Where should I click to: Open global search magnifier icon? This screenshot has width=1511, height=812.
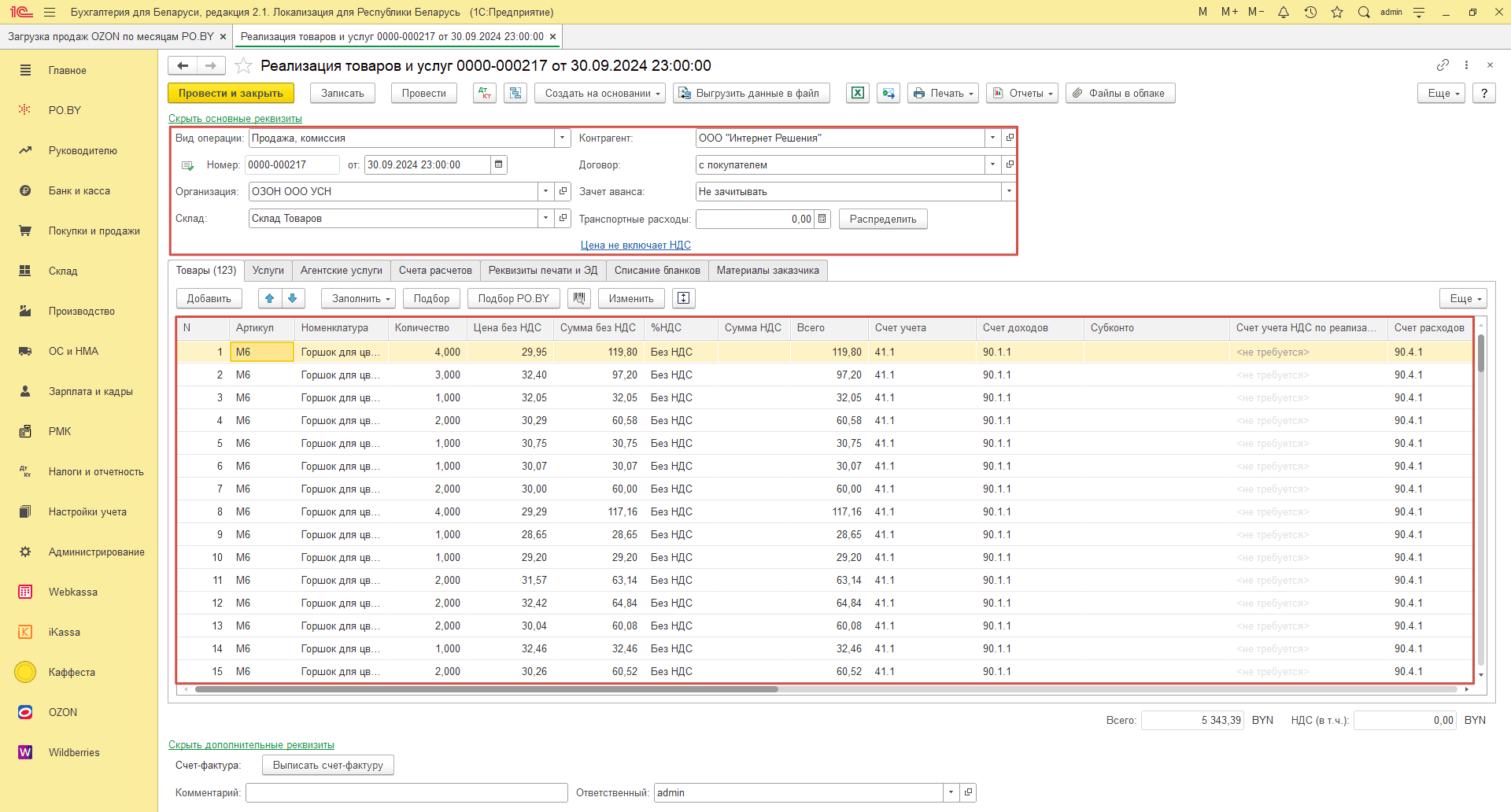(x=1364, y=12)
